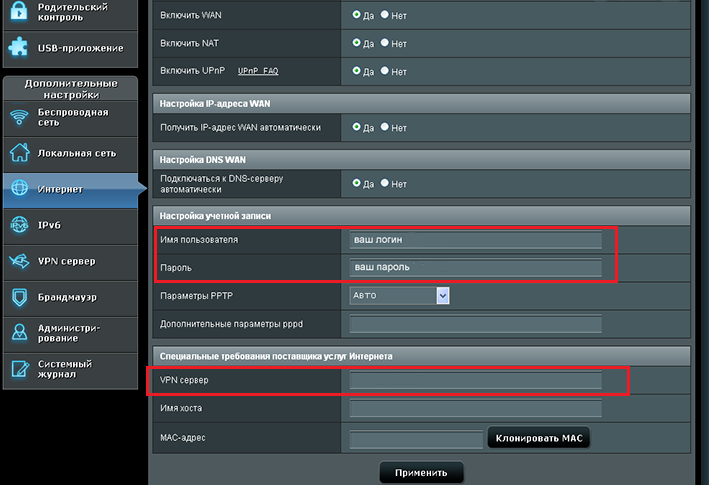The height and width of the screenshot is (485, 727).
Task: Choose Да for automatic DNS server connection
Action: [x=357, y=183]
